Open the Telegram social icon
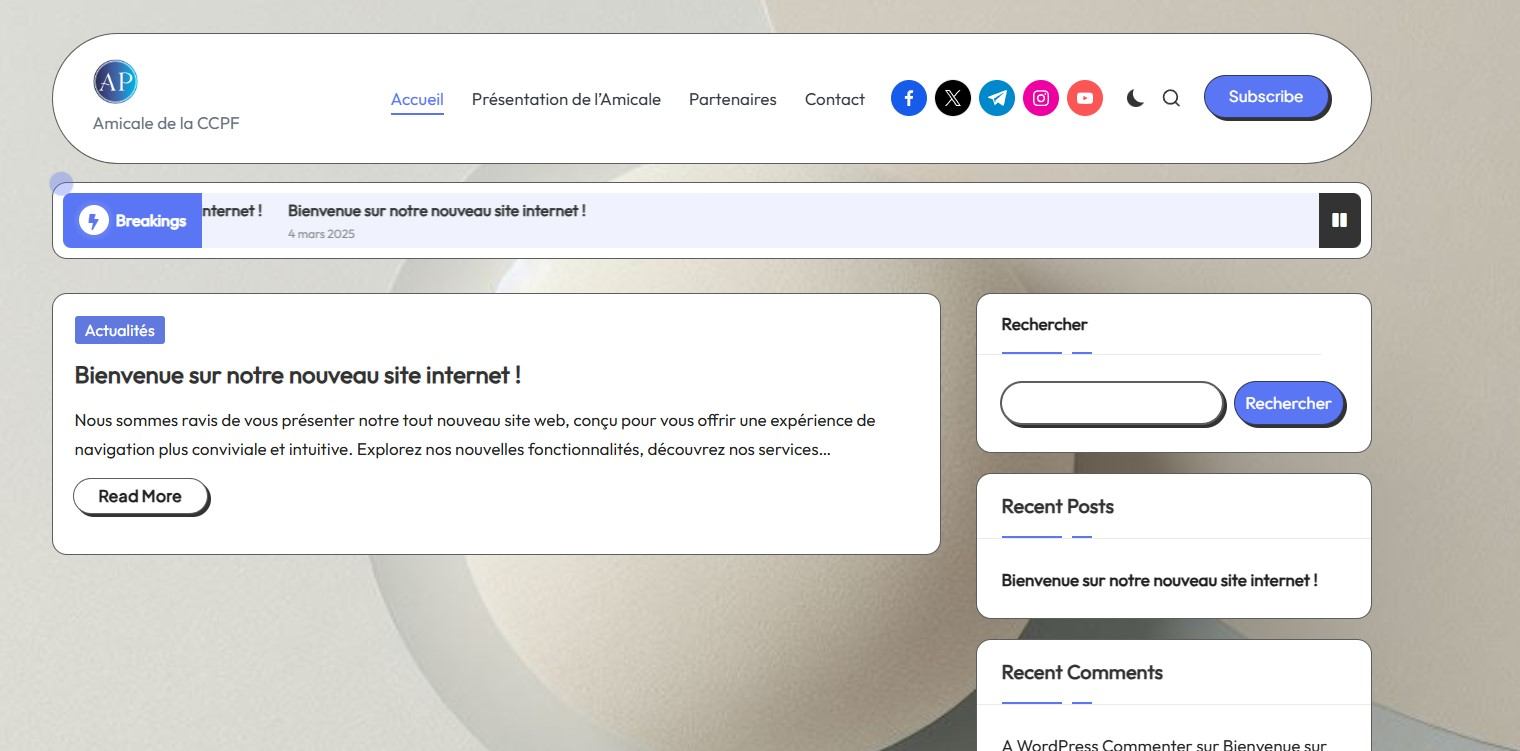This screenshot has width=1520, height=751. (x=997, y=98)
